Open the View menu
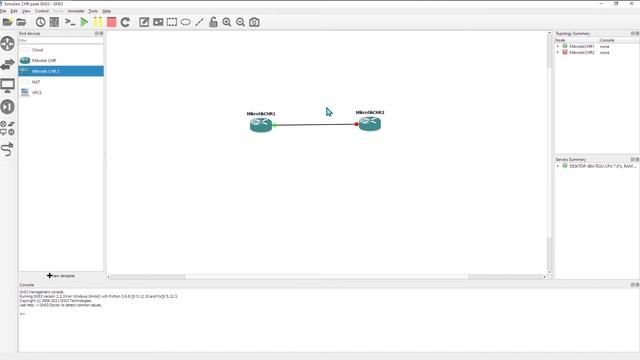The image size is (640, 360). [26, 11]
